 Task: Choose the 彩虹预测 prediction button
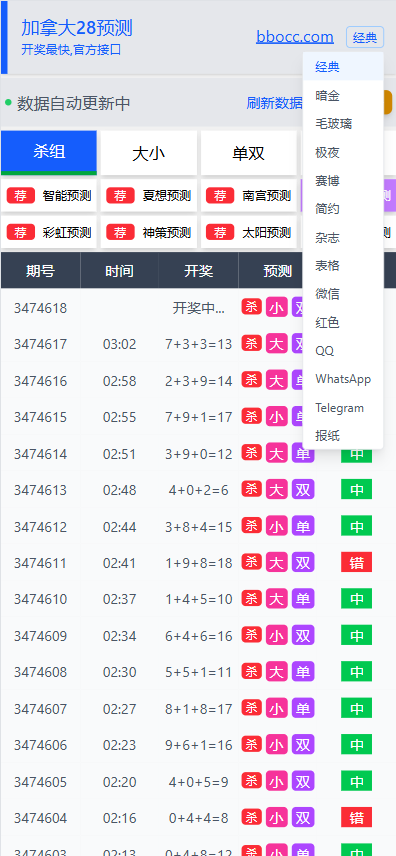click(49, 233)
